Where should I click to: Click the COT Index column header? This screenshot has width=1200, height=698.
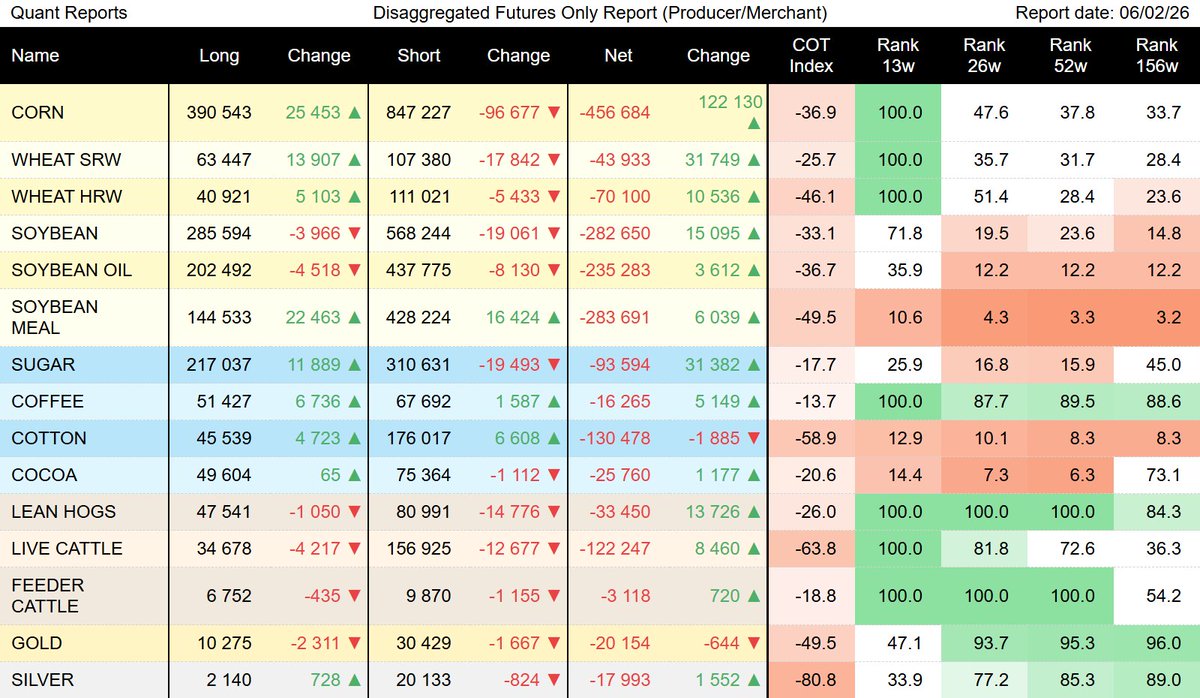pyautogui.click(x=811, y=56)
